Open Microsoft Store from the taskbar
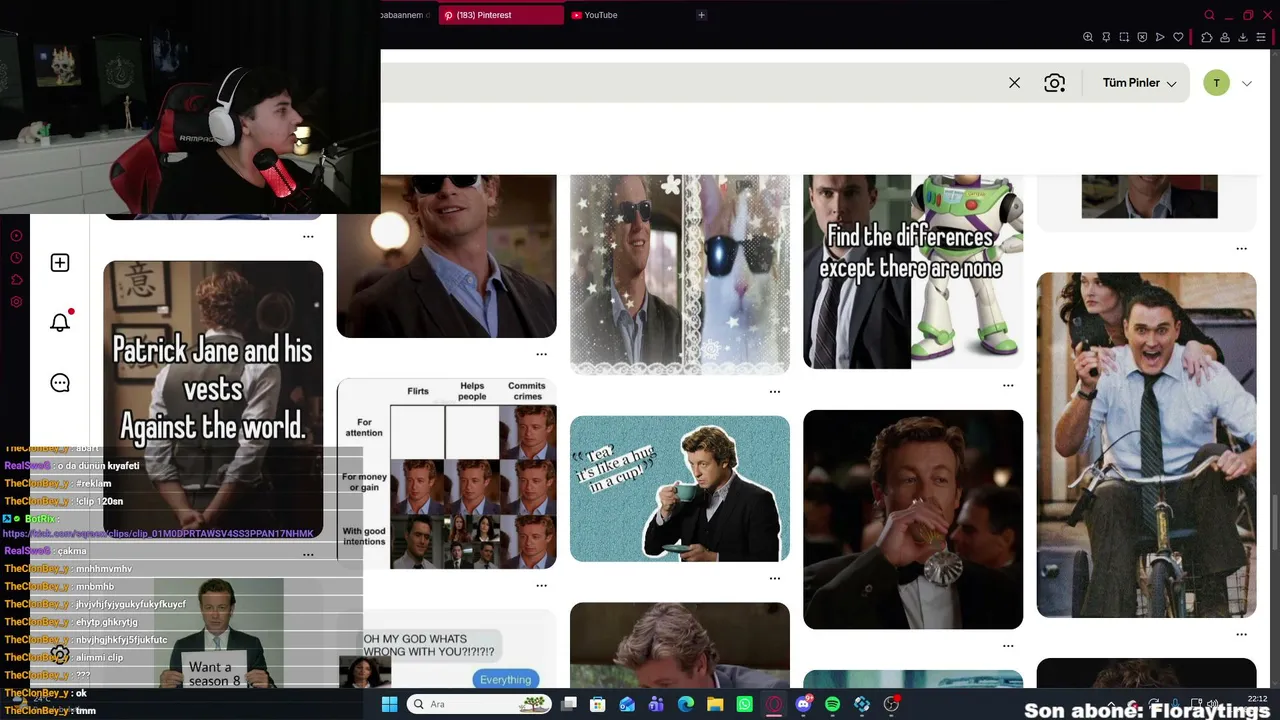 598,704
